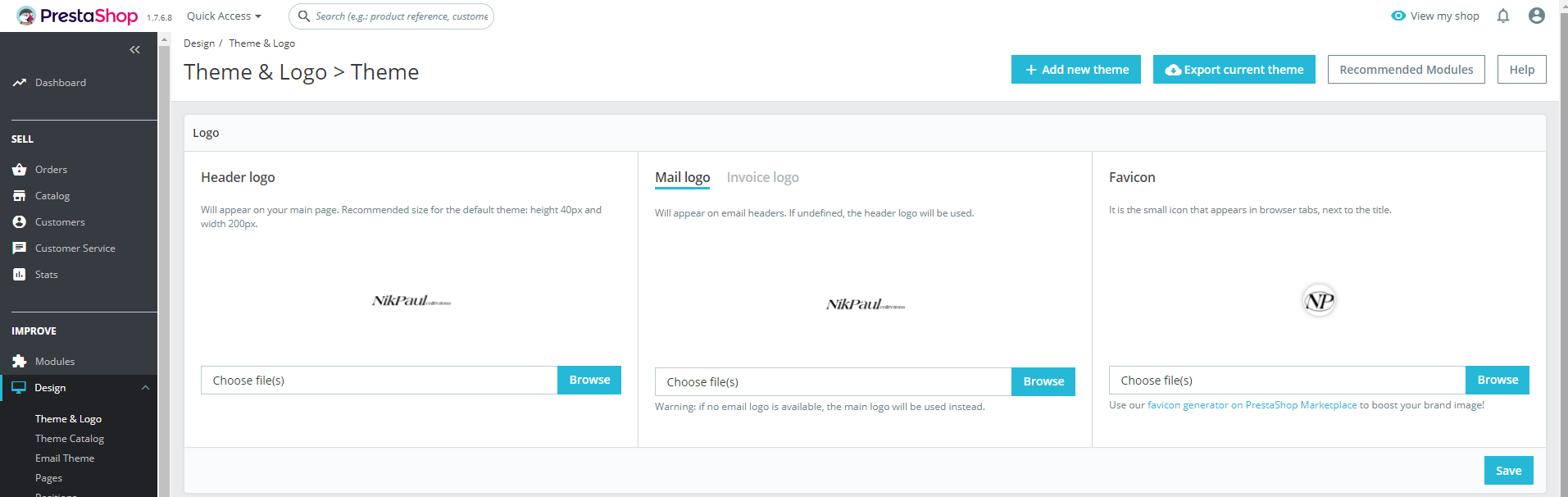Click the Design breadcrumb link
The image size is (1568, 497).
199,43
